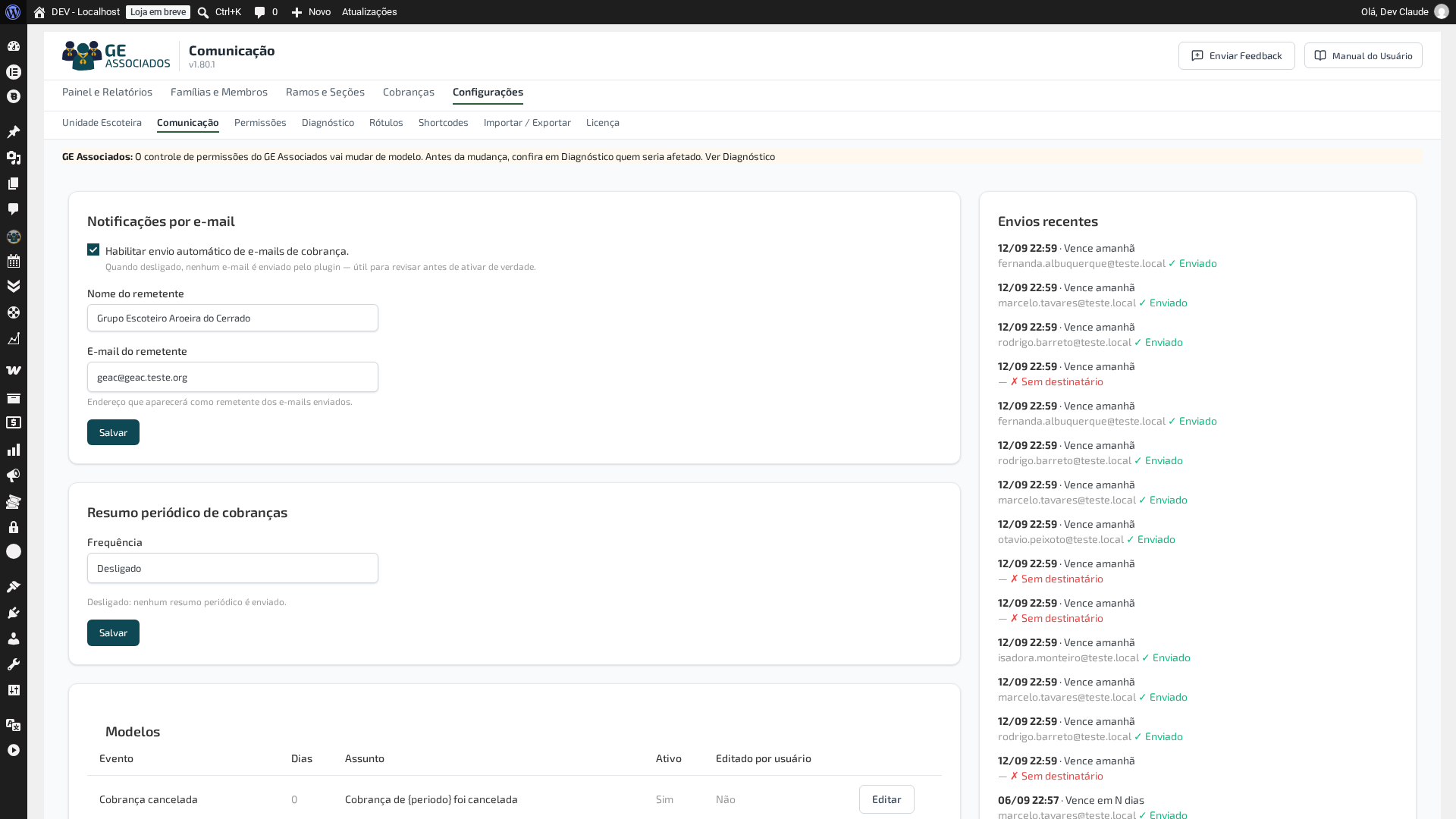Follow the Ver Diagnóstico notice link

click(x=739, y=156)
